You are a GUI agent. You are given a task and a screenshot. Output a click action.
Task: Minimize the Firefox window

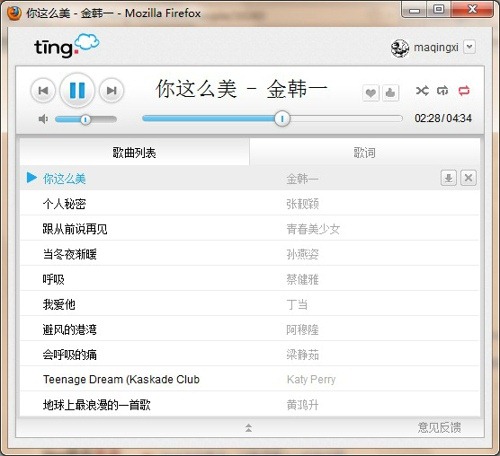[x=415, y=10]
